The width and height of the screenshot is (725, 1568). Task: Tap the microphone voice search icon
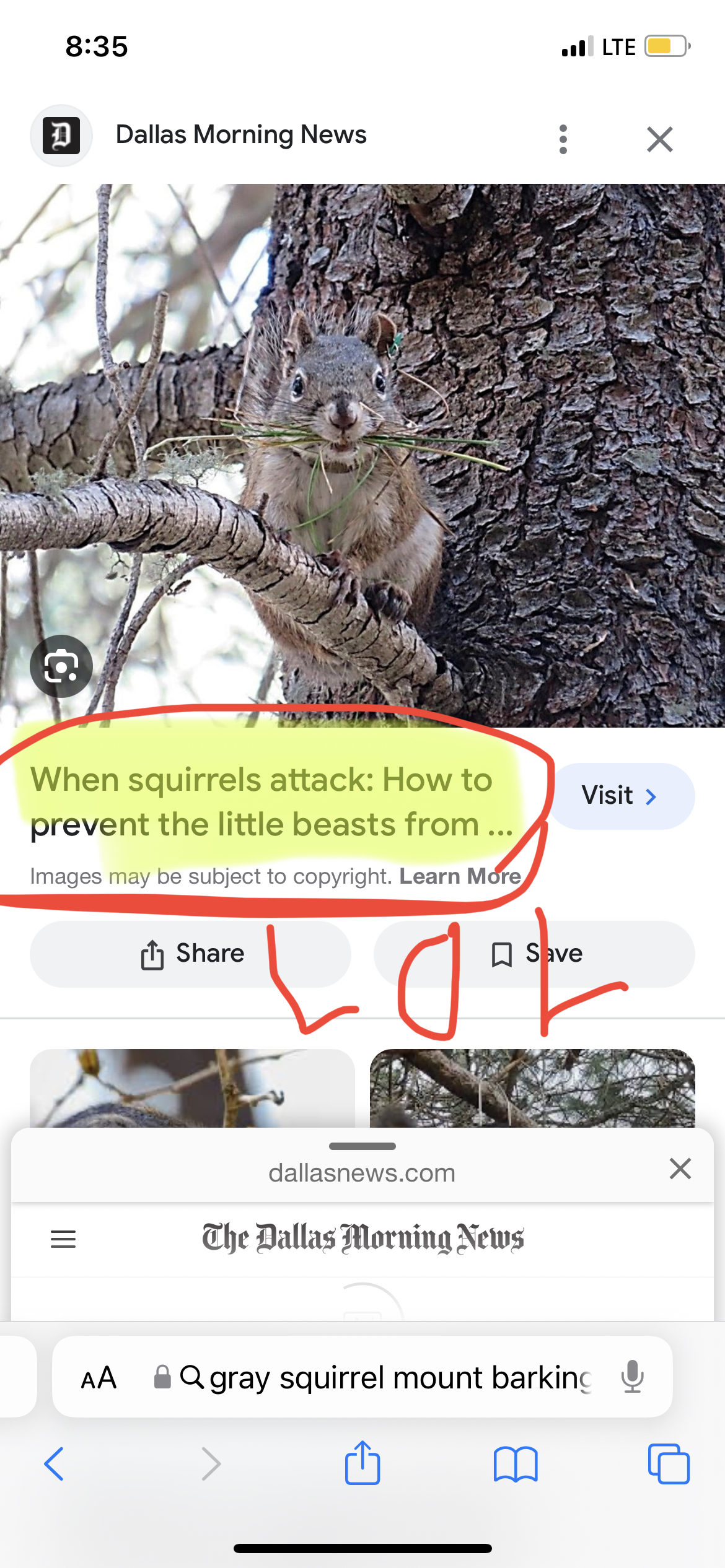[x=633, y=1377]
